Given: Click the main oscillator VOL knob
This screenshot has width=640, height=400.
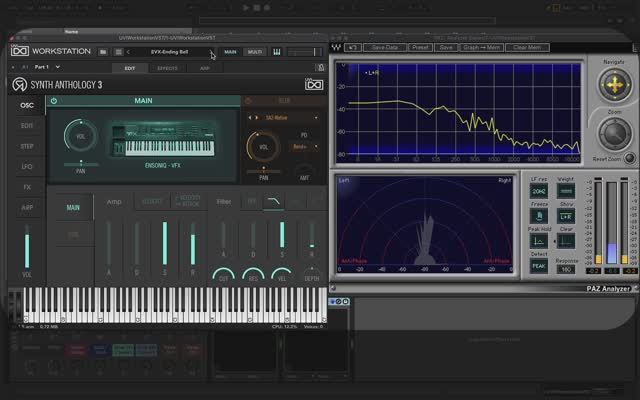Looking at the screenshot, I should (x=80, y=136).
